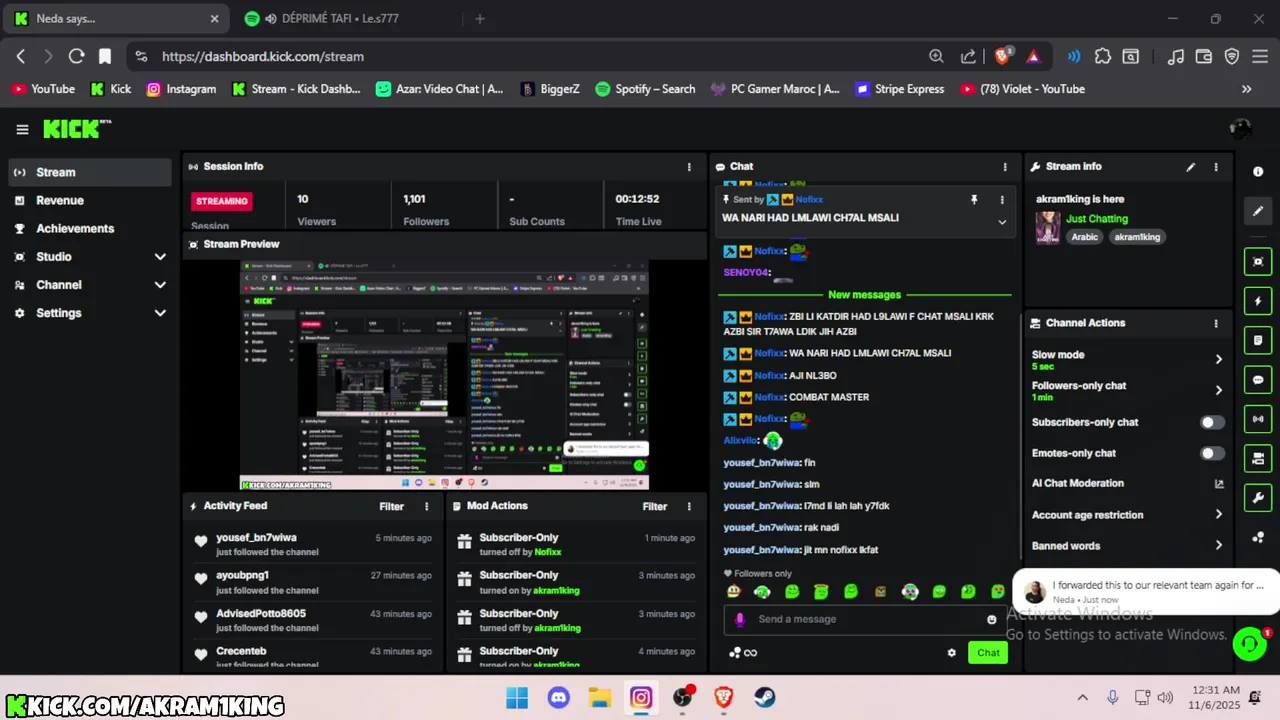The height and width of the screenshot is (720, 1280).
Task: Click Filter in Mod Actions
Action: click(654, 507)
